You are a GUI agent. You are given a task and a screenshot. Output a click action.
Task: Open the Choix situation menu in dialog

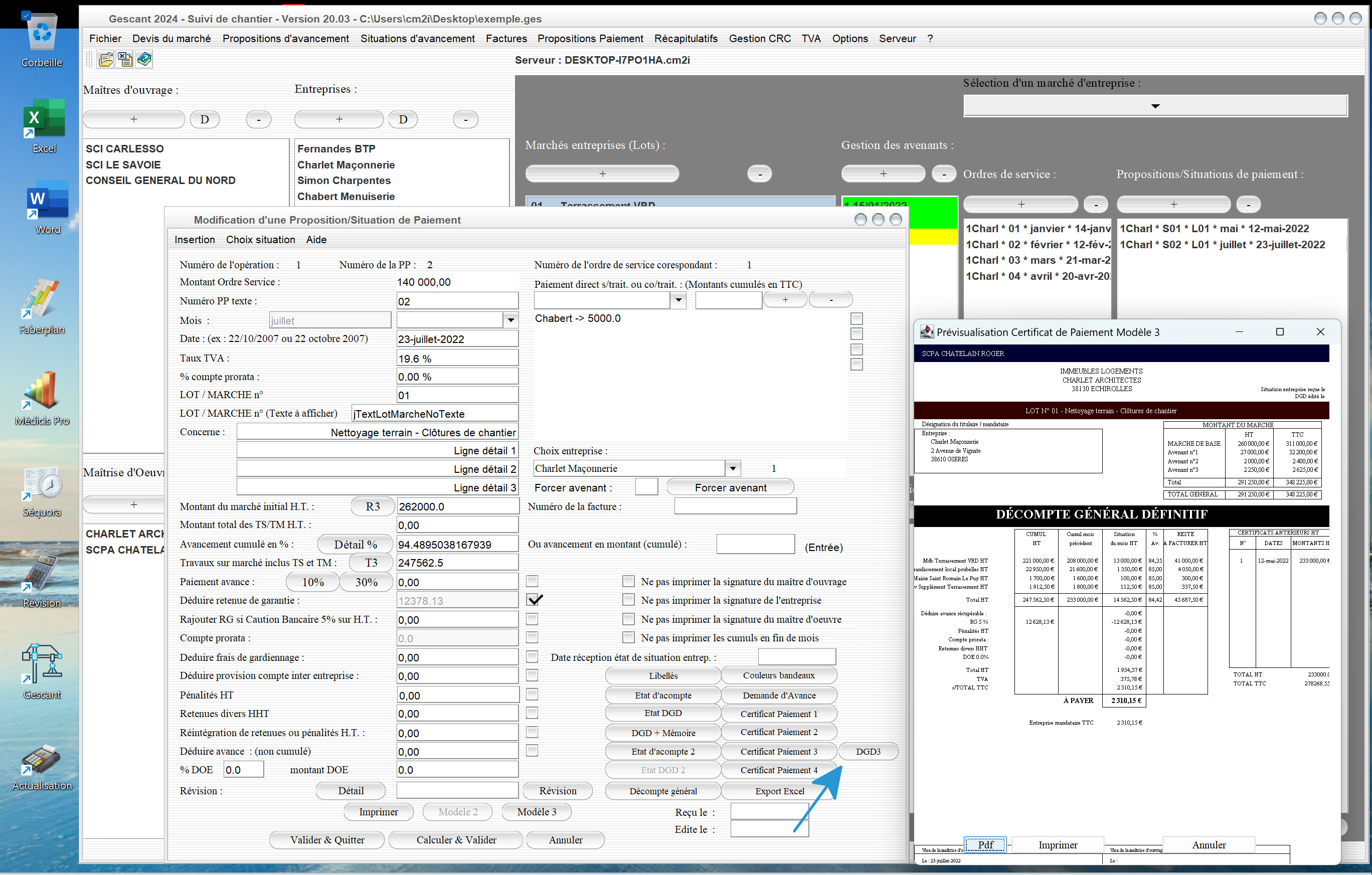pos(260,239)
